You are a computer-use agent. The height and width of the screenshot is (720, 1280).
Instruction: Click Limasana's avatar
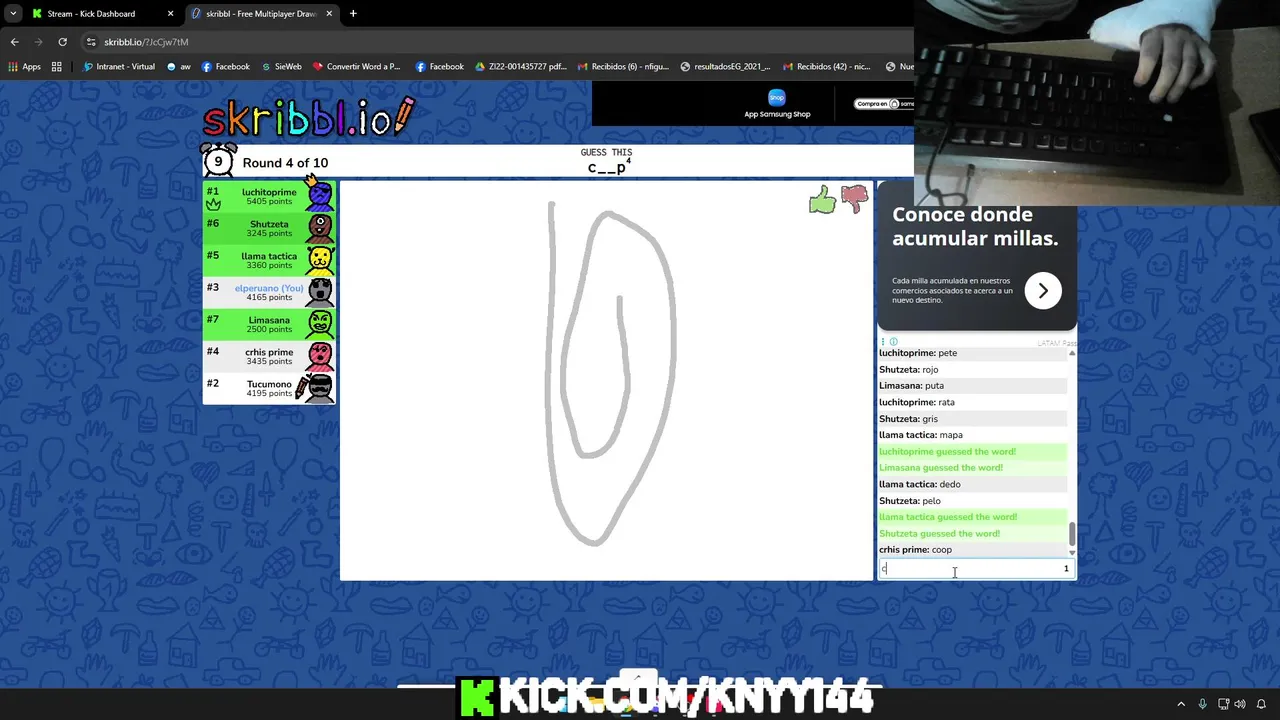[x=320, y=323]
